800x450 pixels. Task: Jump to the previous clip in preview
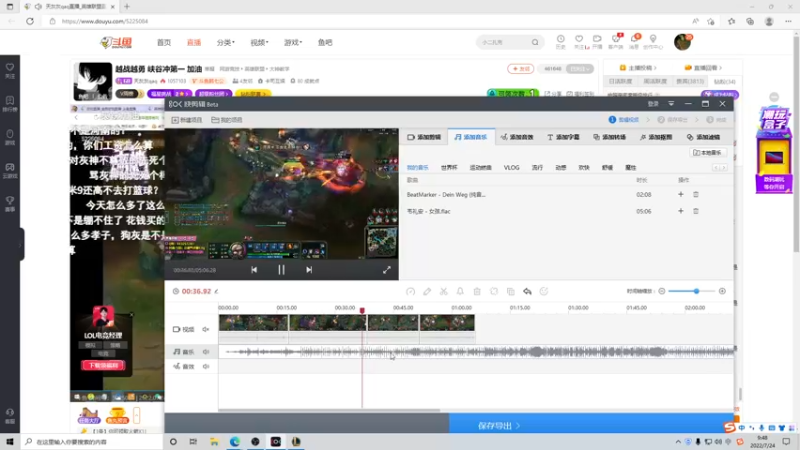click(x=254, y=270)
